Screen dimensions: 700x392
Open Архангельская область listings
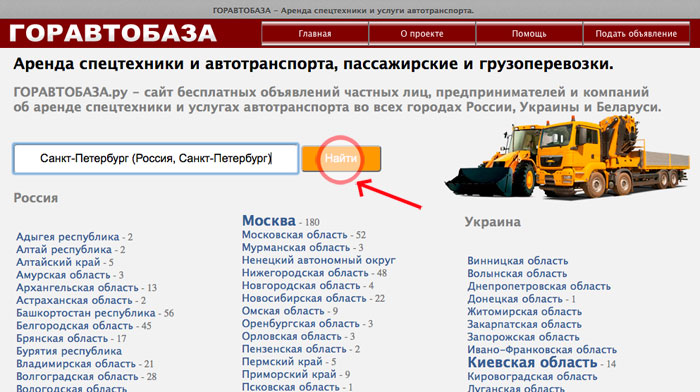(77, 288)
